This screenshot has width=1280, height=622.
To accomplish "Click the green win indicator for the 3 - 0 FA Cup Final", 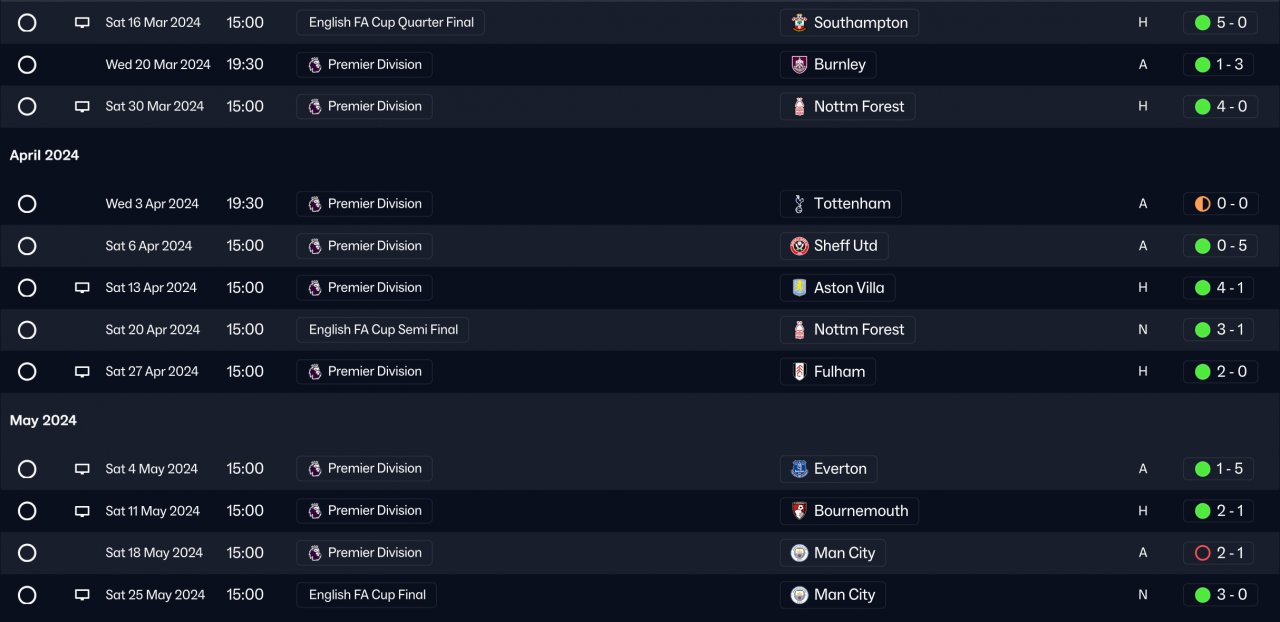I will [1202, 595].
